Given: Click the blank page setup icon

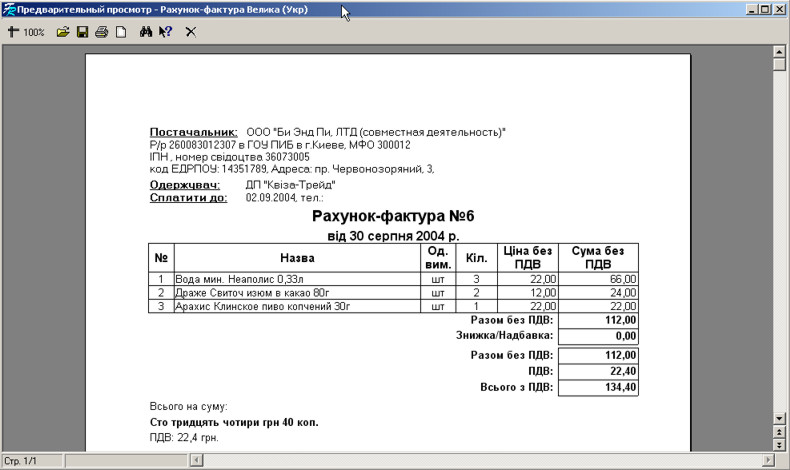Looking at the screenshot, I should [120, 32].
